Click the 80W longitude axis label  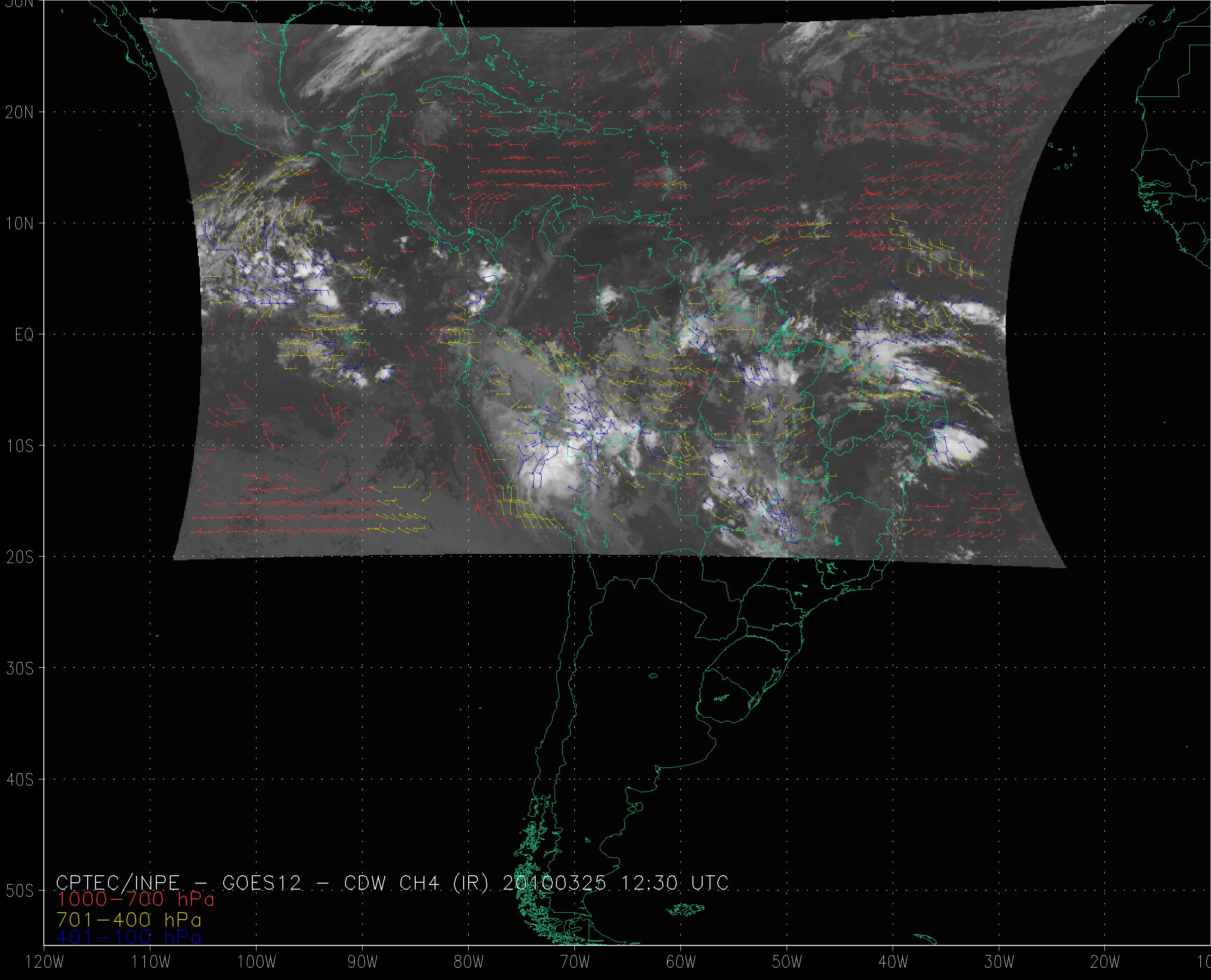[x=469, y=962]
